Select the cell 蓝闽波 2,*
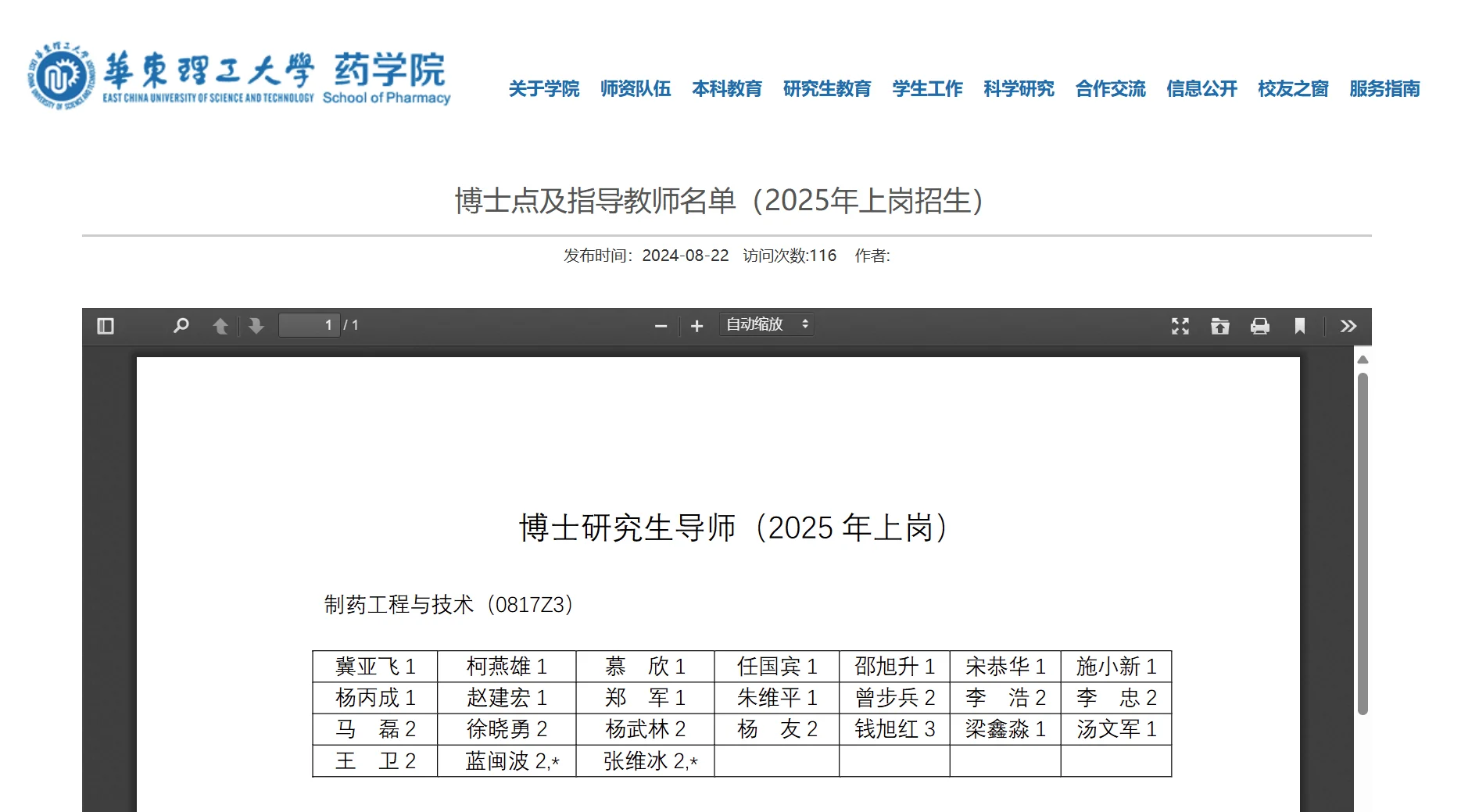This screenshot has height=812, width=1461. pyautogui.click(x=507, y=761)
